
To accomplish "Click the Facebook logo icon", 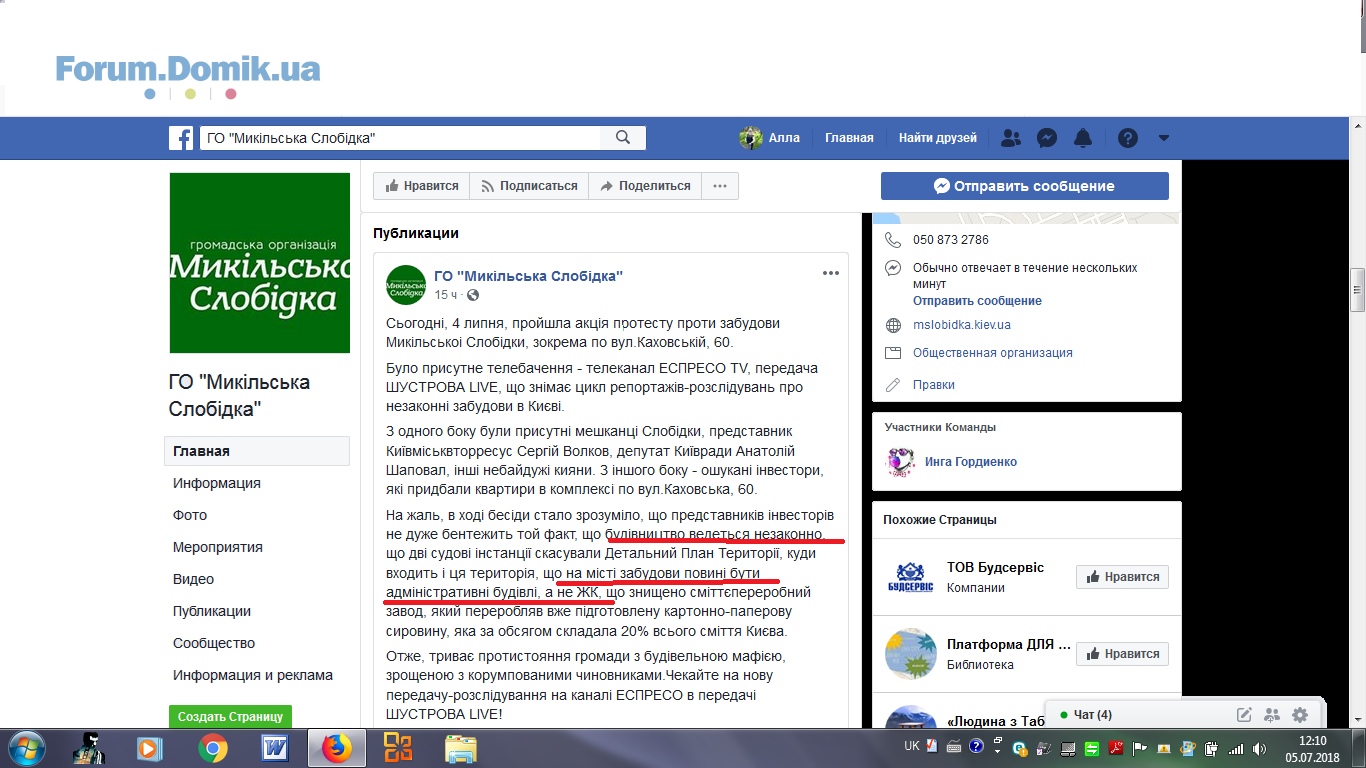I will pyautogui.click(x=181, y=138).
